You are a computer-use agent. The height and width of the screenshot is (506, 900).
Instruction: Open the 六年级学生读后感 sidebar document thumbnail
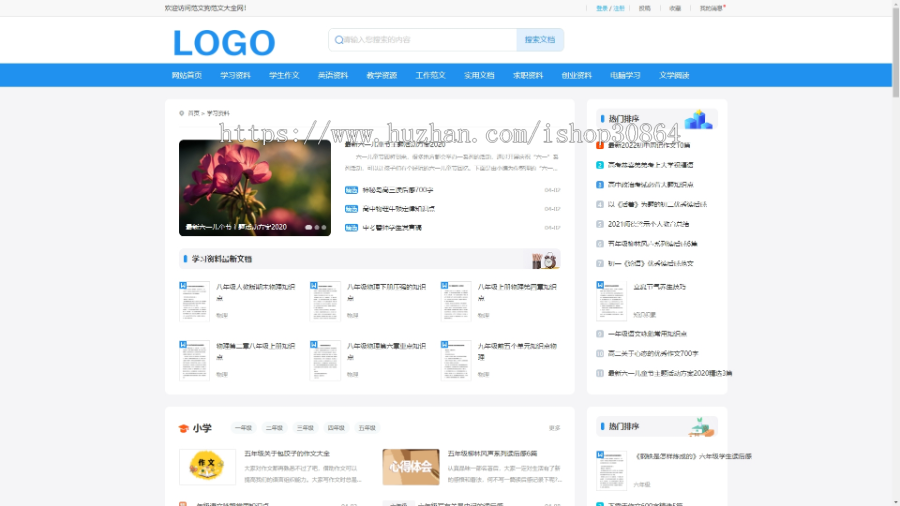click(x=611, y=470)
